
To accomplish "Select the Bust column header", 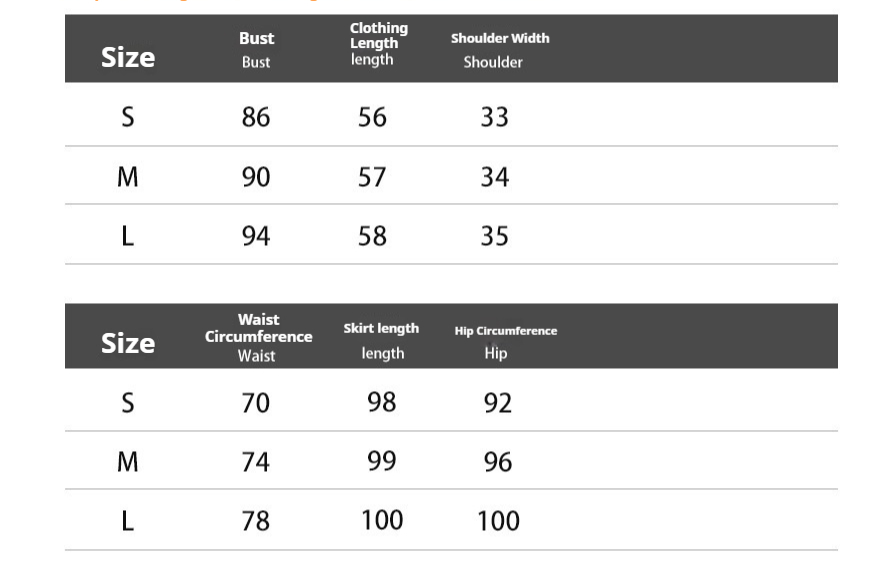I will 256,50.
